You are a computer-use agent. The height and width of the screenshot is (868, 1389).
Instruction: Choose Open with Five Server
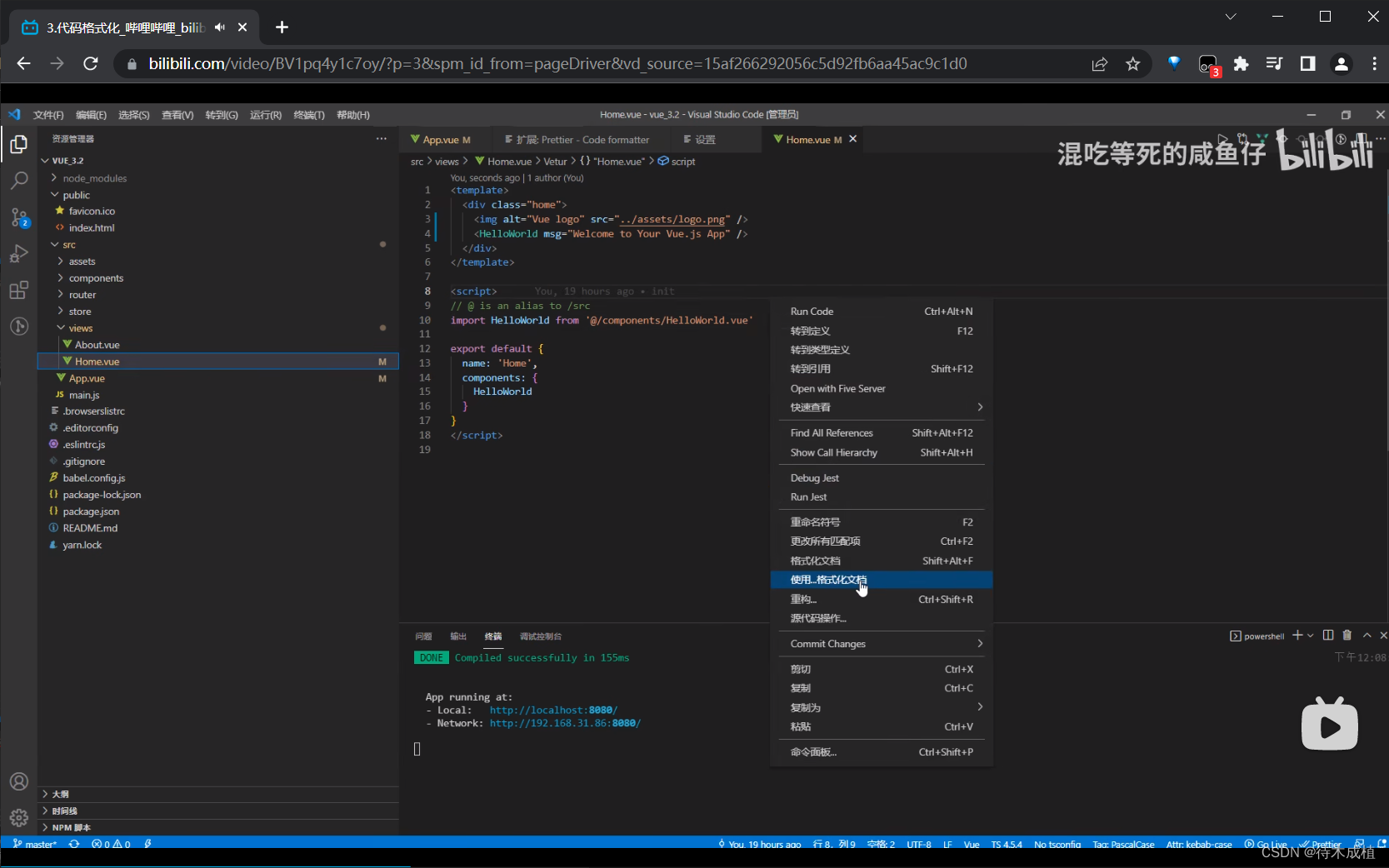click(882, 388)
